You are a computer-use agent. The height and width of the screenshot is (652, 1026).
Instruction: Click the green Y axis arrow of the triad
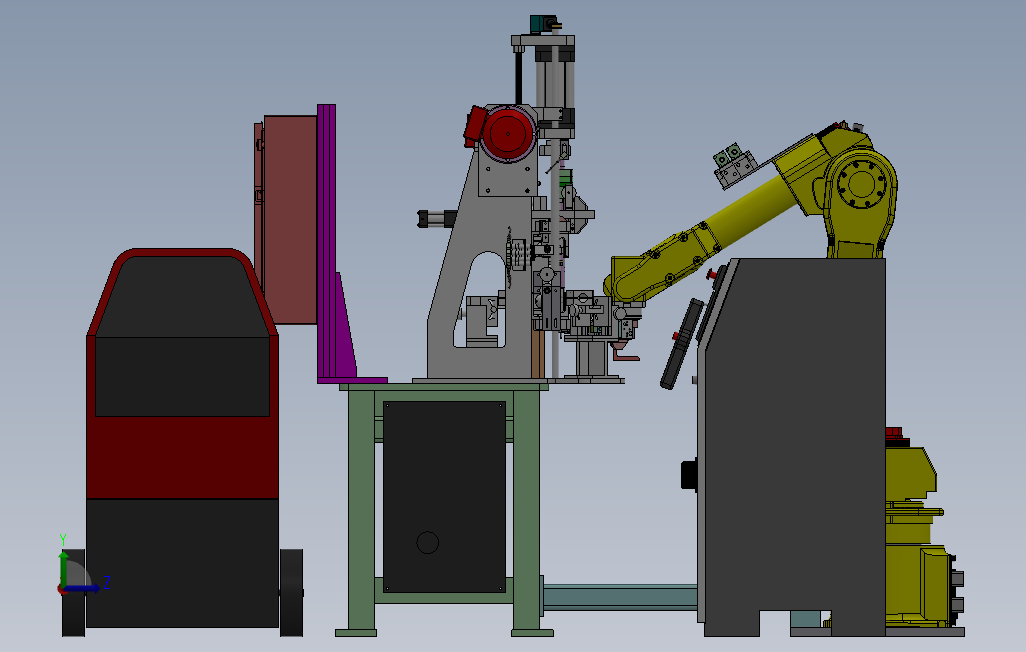[x=63, y=568]
